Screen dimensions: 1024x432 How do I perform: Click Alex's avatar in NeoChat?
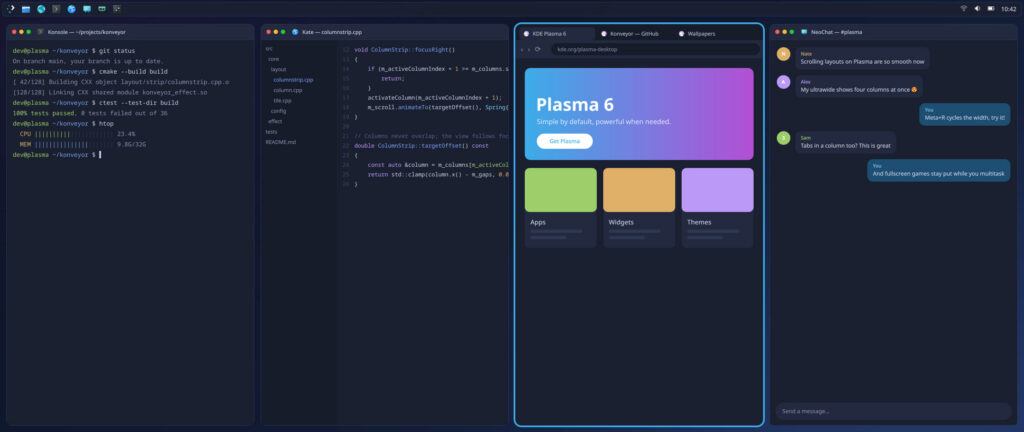784,82
